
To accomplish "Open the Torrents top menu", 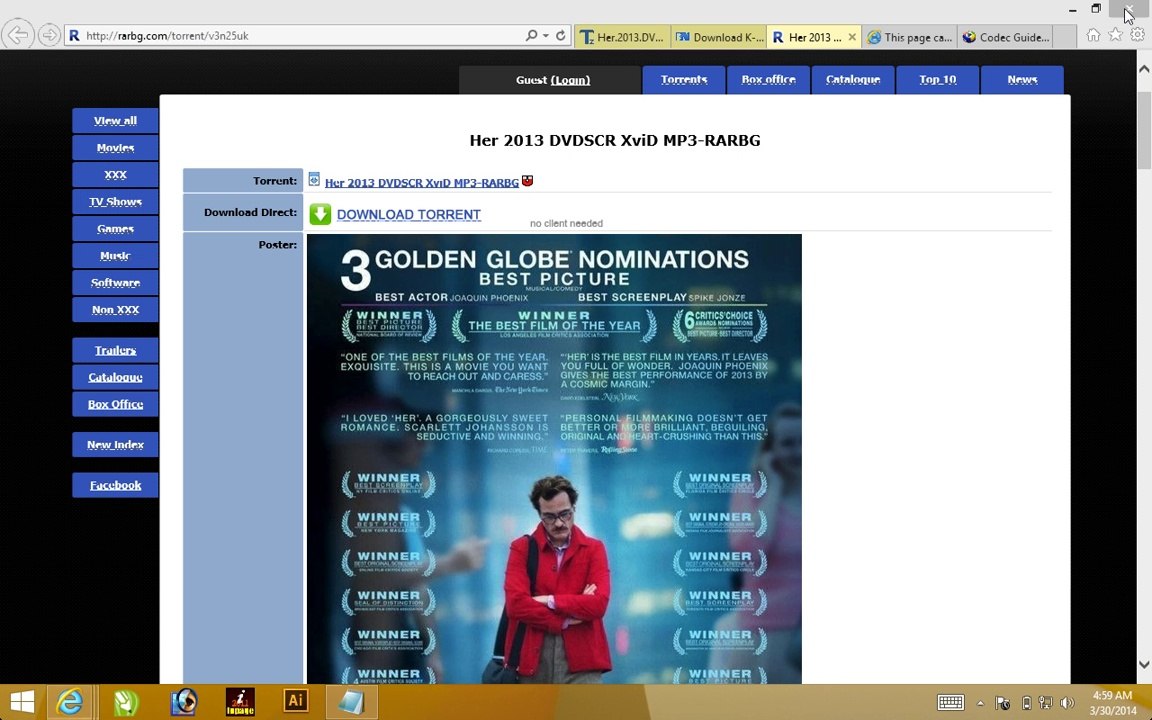I will tap(683, 79).
